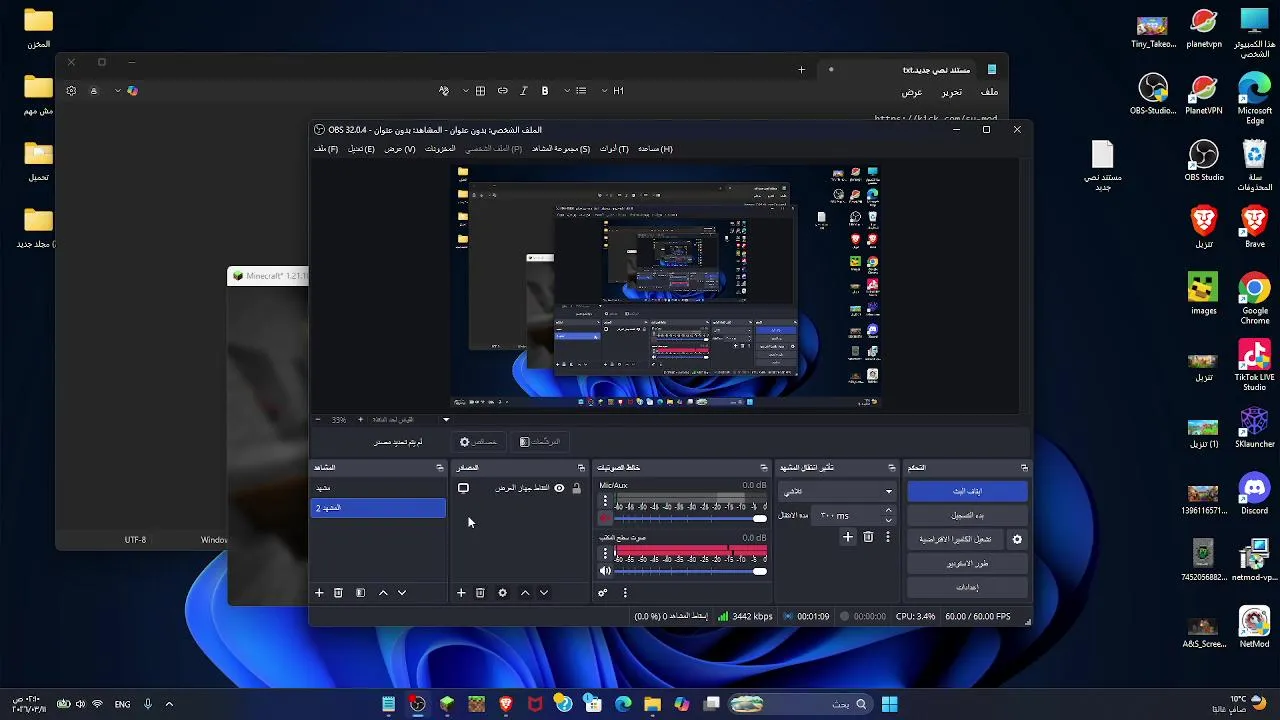This screenshot has width=1280, height=720.
Task: Toggle italic in Notepad toolbar
Action: click(523, 91)
